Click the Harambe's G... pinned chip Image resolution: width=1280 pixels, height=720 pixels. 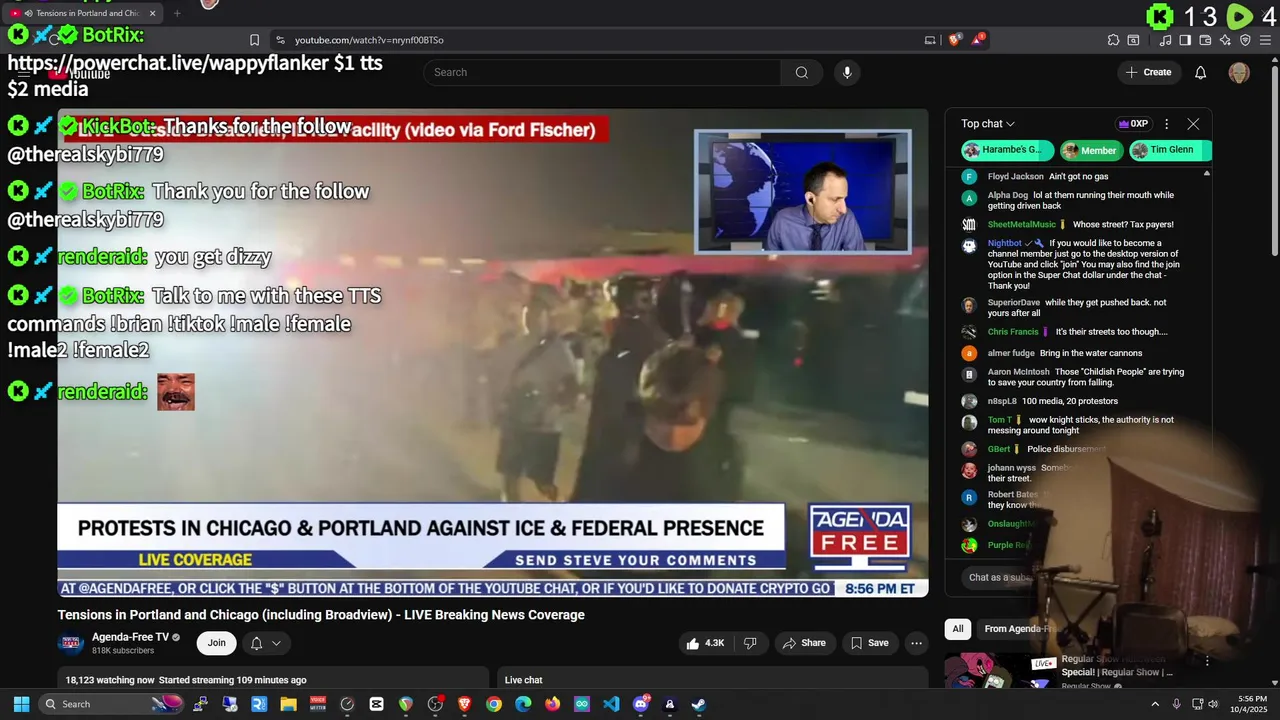pyautogui.click(x=1008, y=150)
